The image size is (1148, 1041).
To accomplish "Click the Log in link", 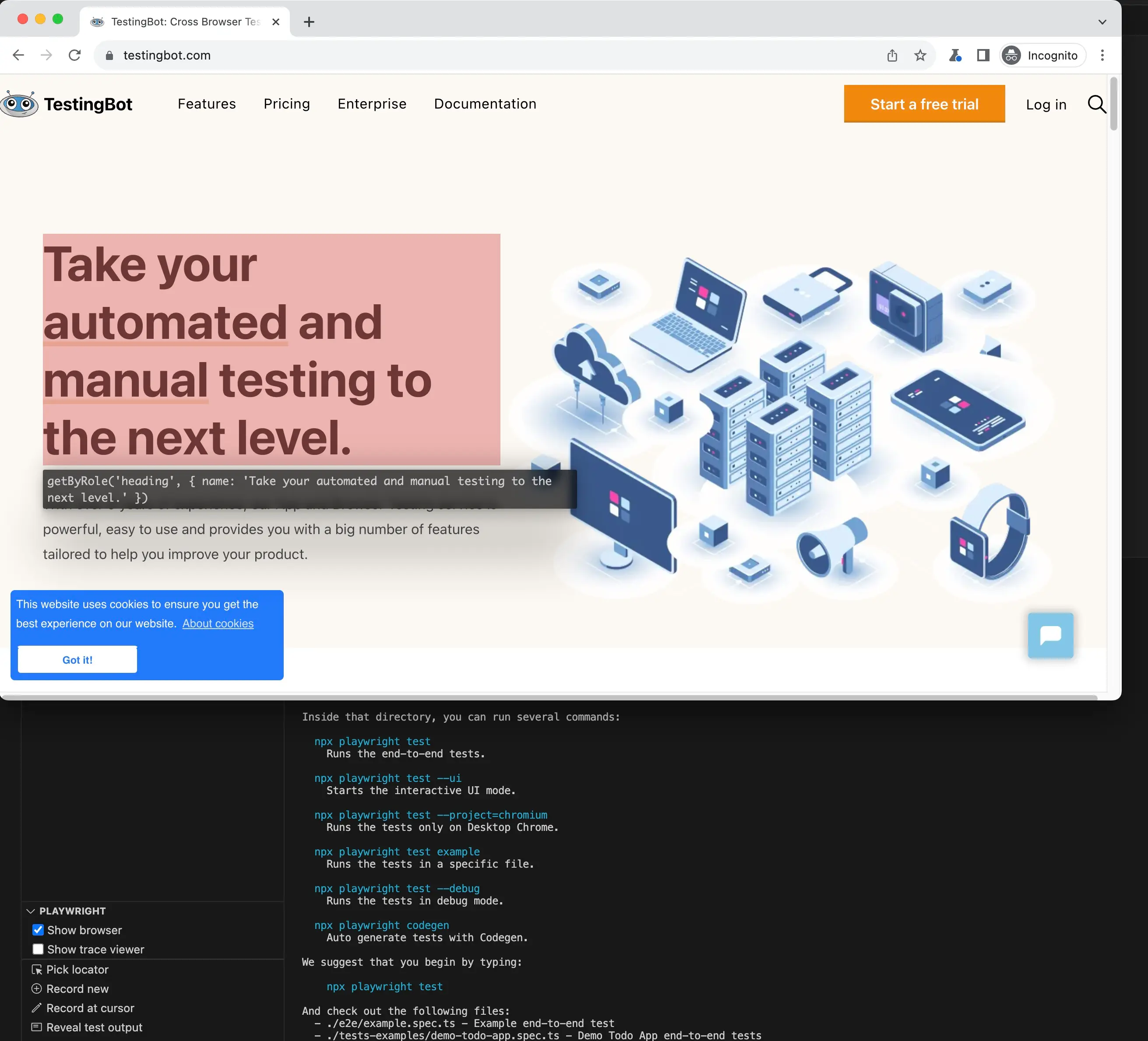I will [x=1046, y=103].
